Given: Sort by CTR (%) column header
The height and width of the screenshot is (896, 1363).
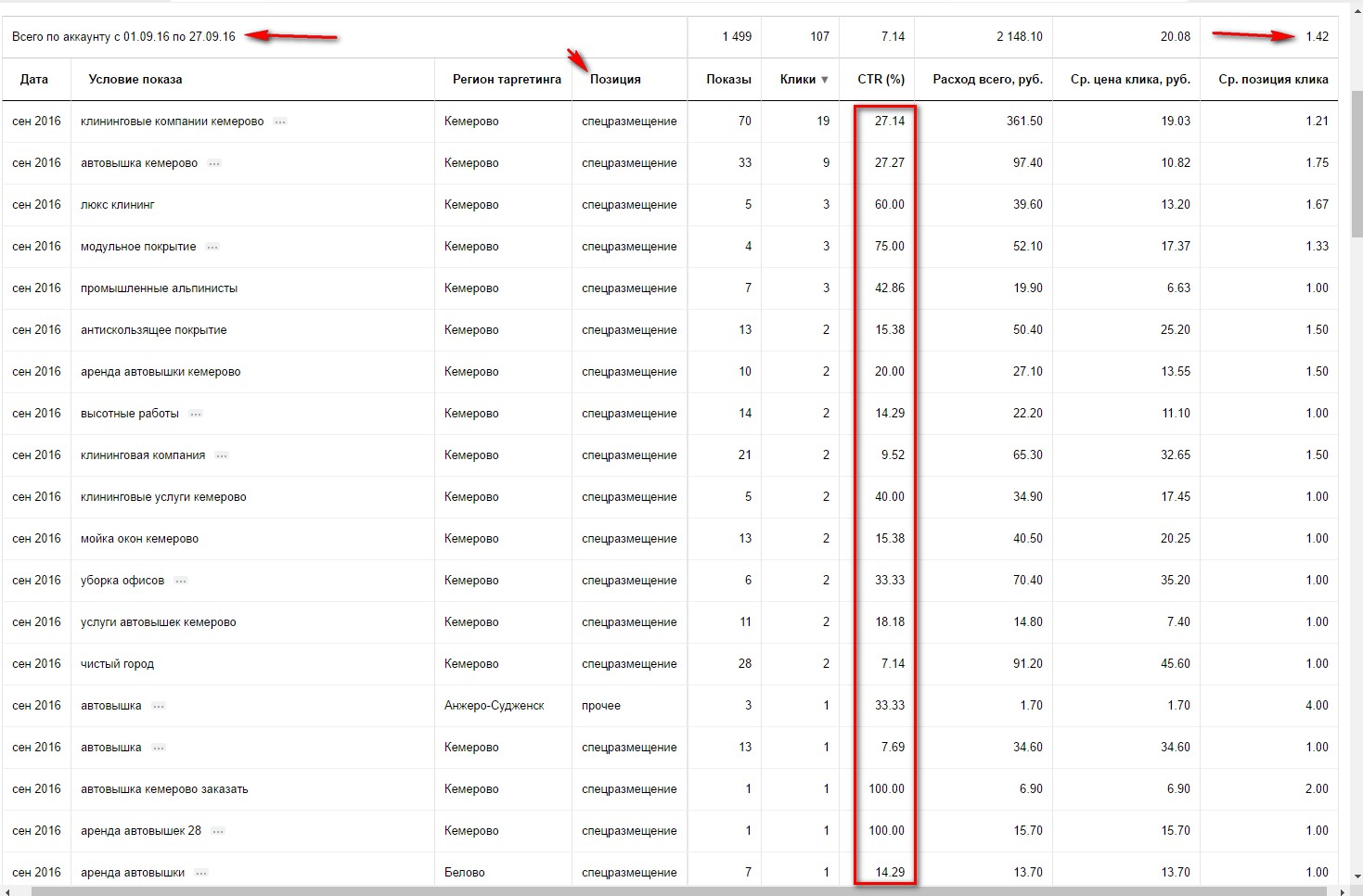Looking at the screenshot, I should point(881,79).
